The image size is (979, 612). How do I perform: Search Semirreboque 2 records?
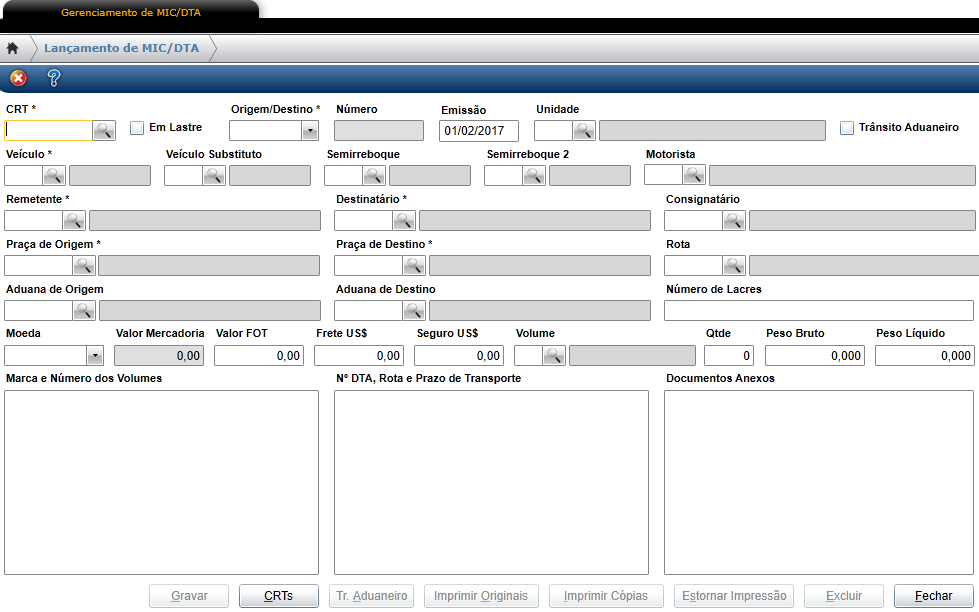[x=534, y=175]
